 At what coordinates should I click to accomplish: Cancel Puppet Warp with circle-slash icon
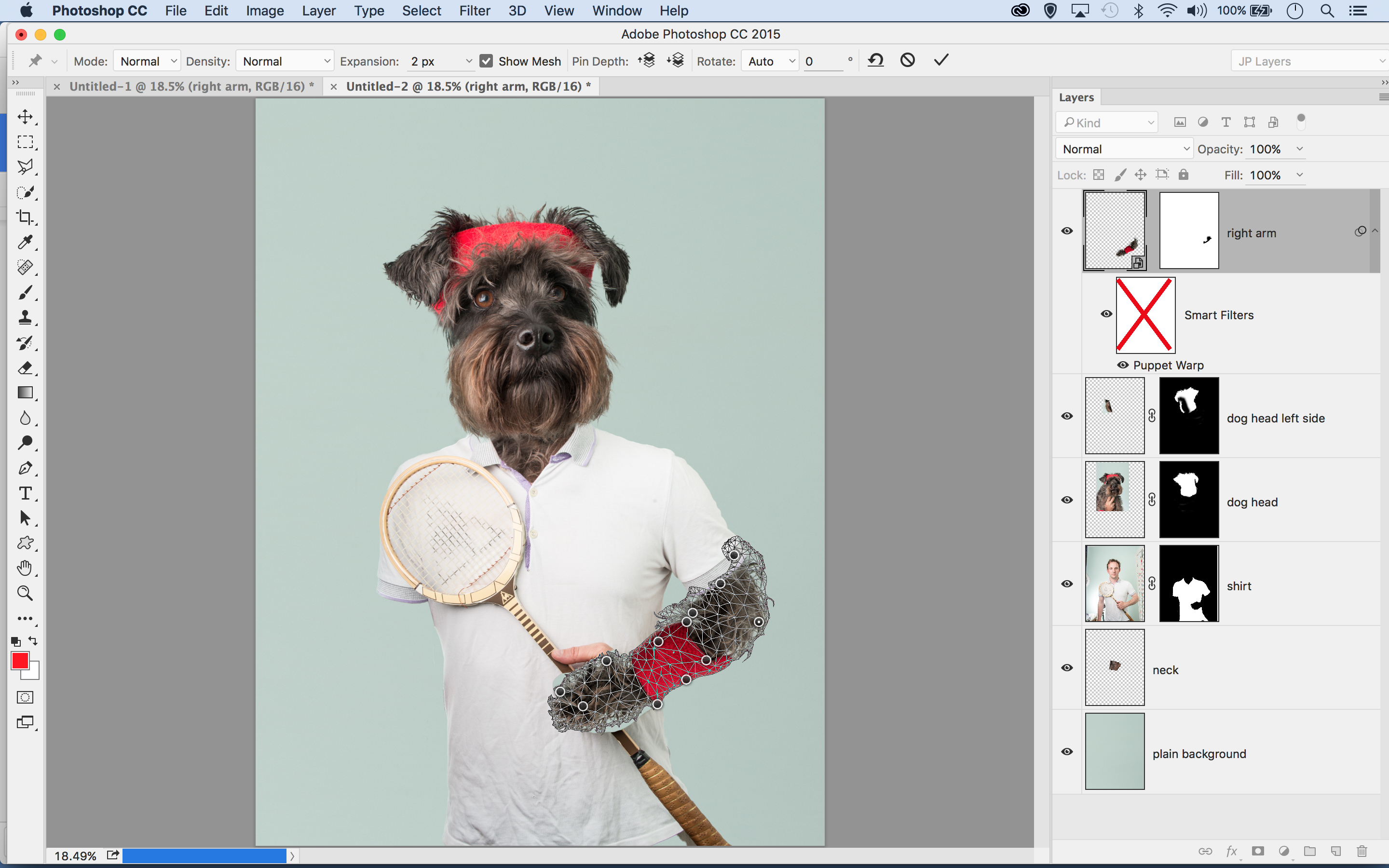(907, 60)
